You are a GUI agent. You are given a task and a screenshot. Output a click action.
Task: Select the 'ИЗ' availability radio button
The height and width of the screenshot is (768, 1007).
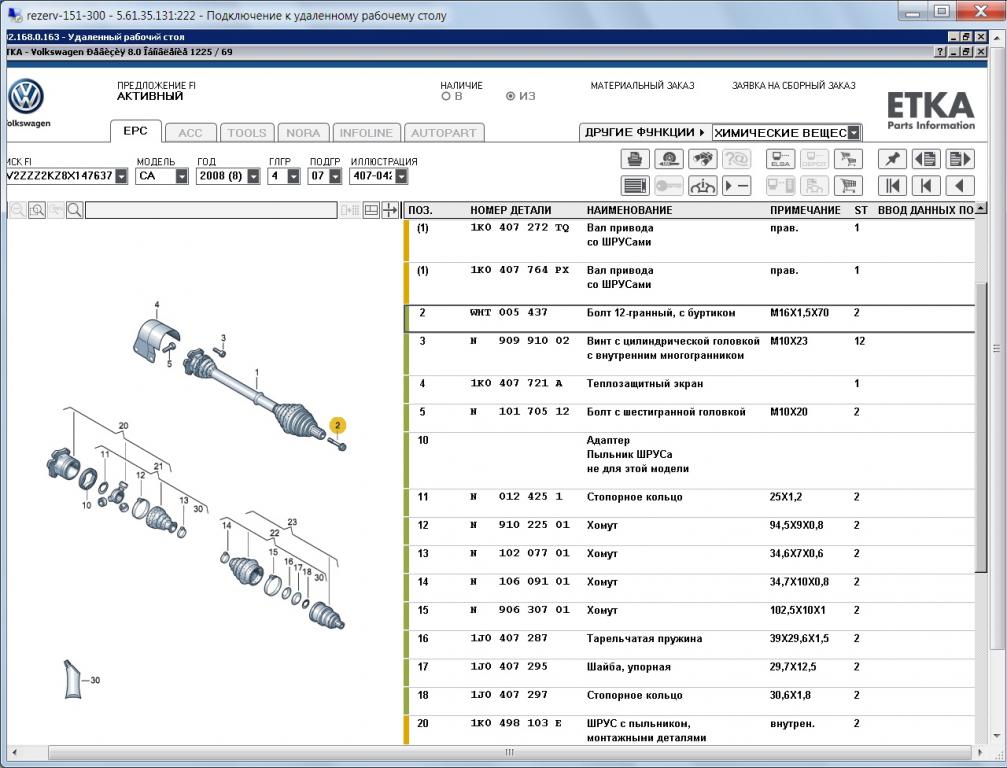coord(511,96)
